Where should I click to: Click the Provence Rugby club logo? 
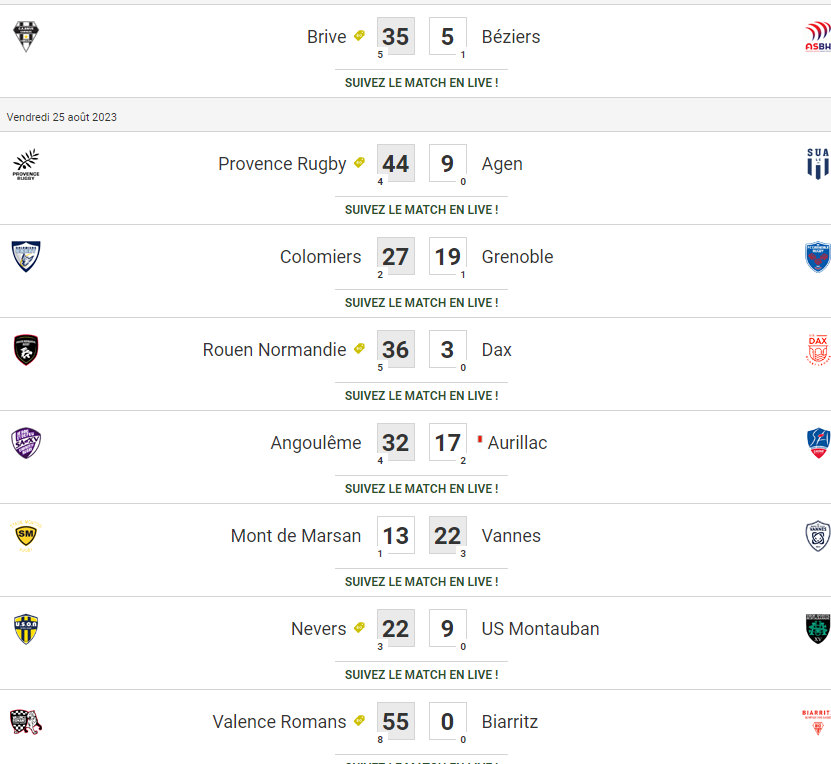click(26, 164)
